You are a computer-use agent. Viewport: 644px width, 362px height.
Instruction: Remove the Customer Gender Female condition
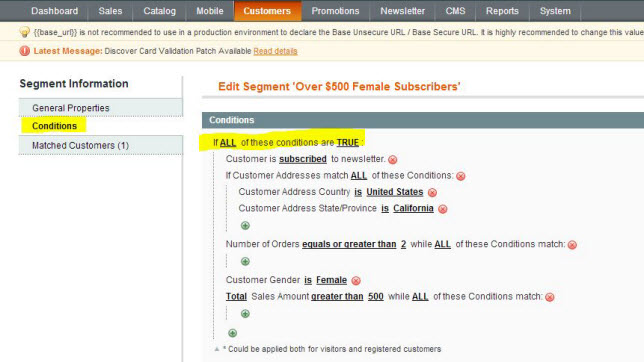point(356,281)
